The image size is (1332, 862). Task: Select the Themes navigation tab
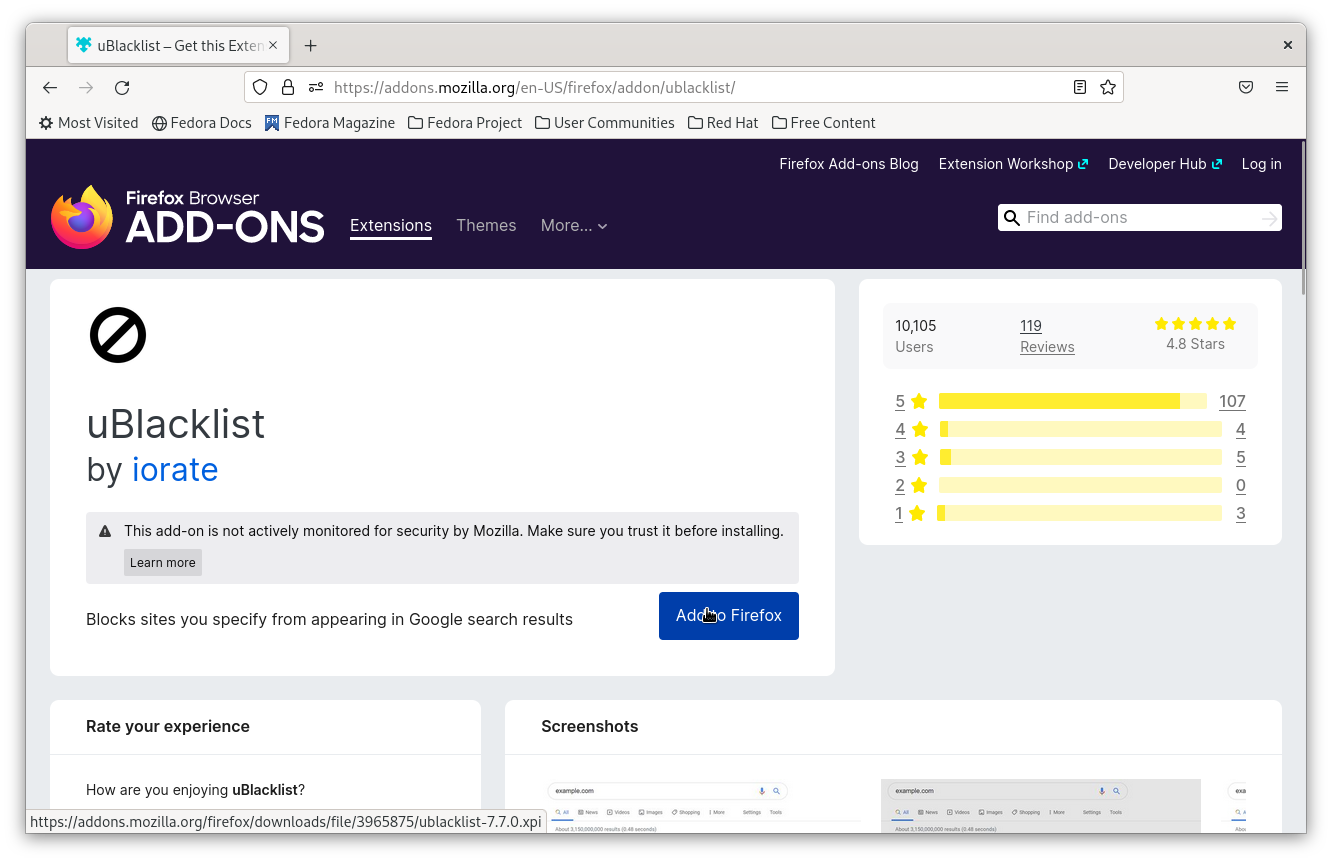(486, 226)
